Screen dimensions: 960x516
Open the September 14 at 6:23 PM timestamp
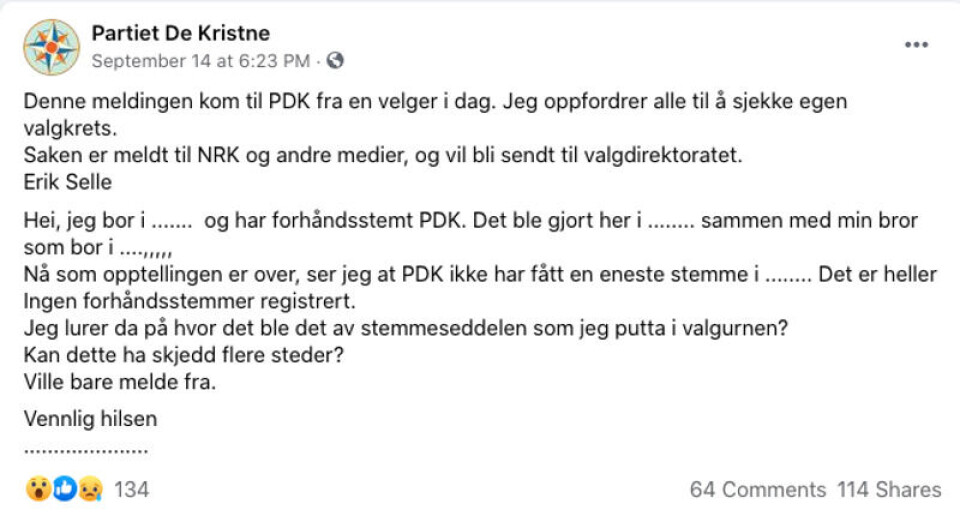coord(200,60)
